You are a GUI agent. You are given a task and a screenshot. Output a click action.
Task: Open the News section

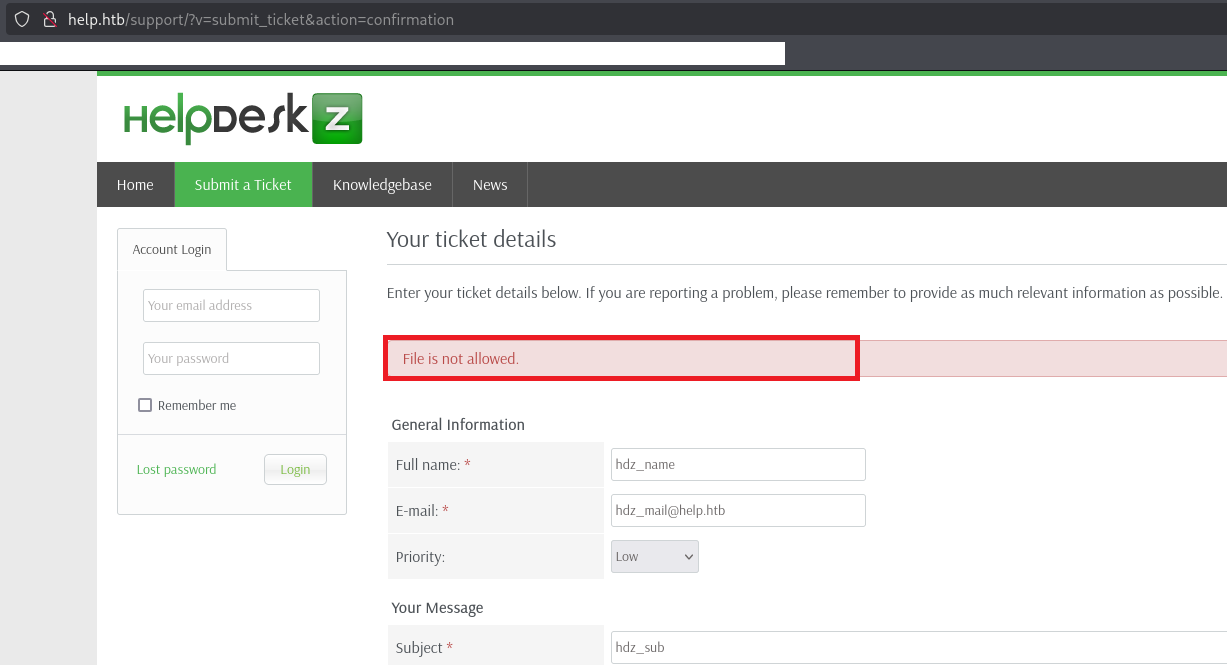point(490,185)
